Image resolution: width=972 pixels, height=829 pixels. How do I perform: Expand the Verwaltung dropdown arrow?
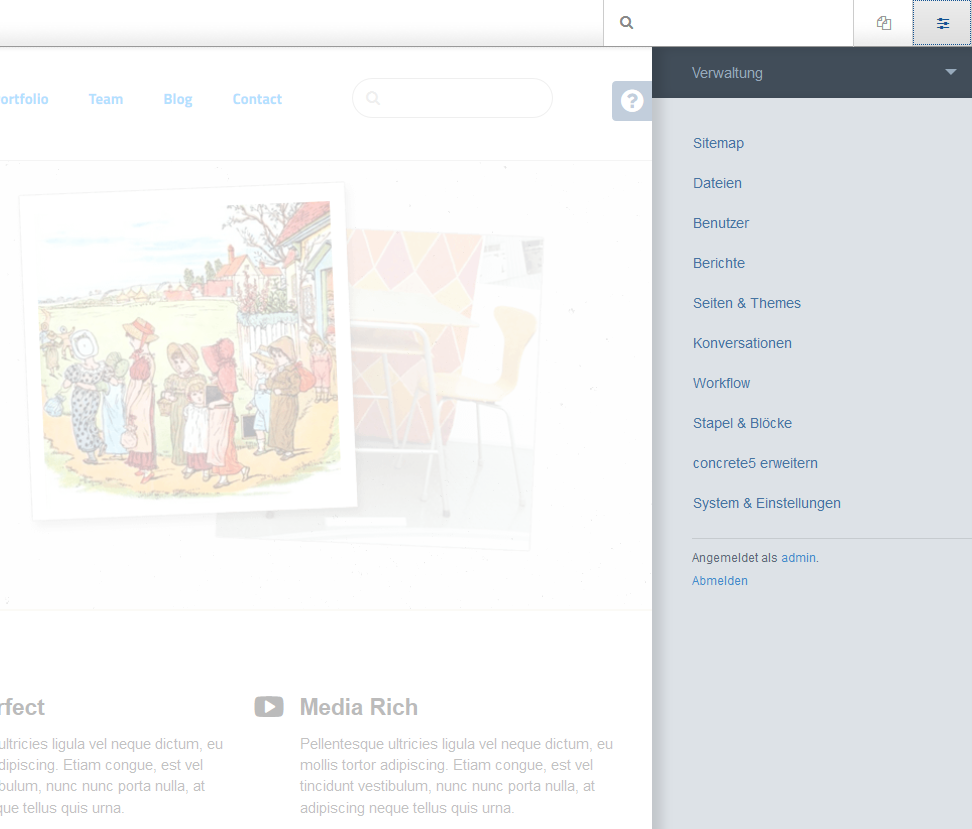(950, 72)
